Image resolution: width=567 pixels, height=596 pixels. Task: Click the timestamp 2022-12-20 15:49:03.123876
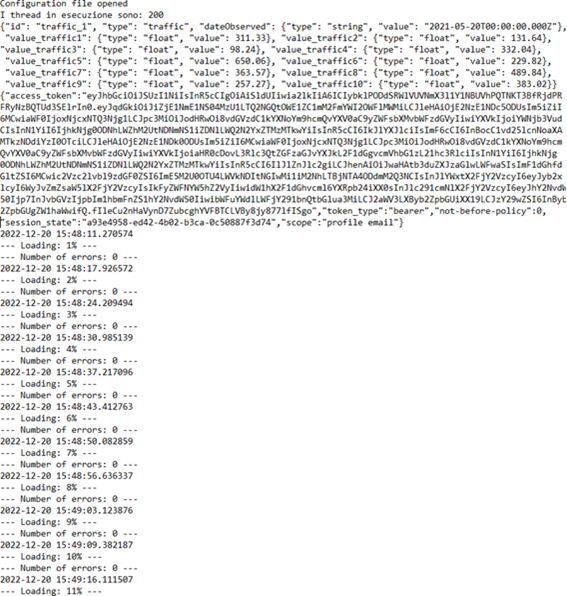click(67, 510)
